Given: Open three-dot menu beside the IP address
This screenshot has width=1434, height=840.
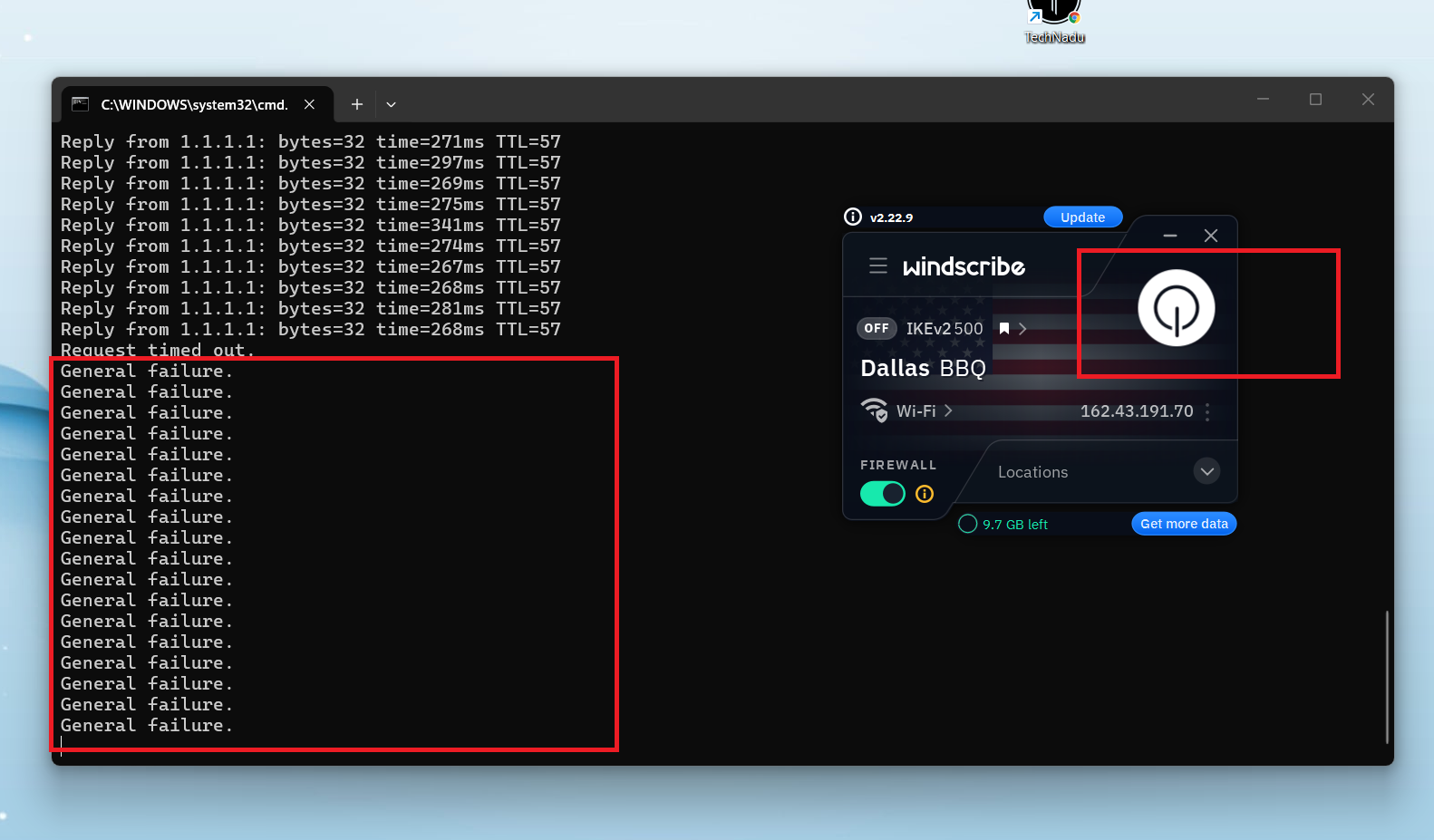Looking at the screenshot, I should 1207,411.
